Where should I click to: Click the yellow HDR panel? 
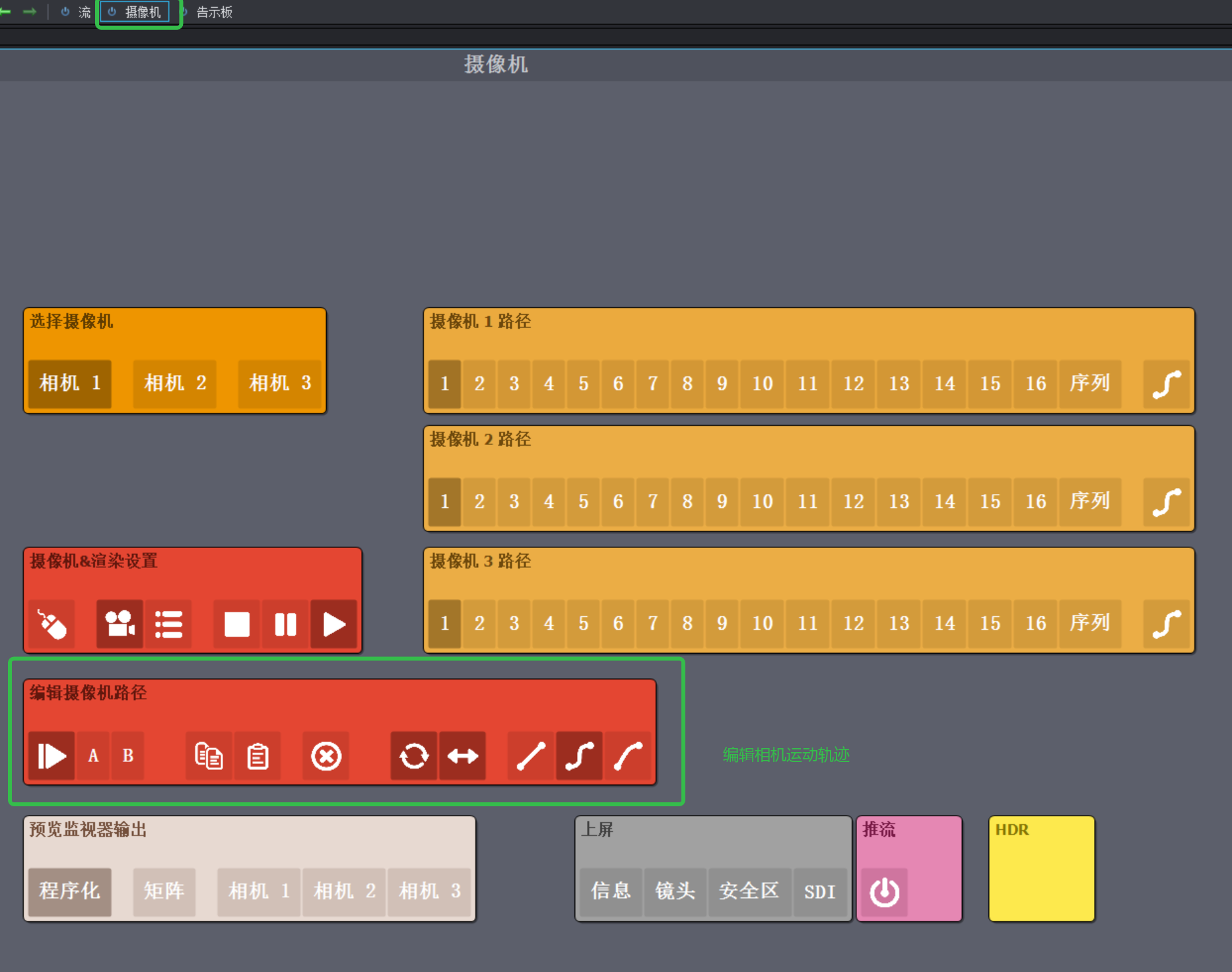click(x=1041, y=868)
